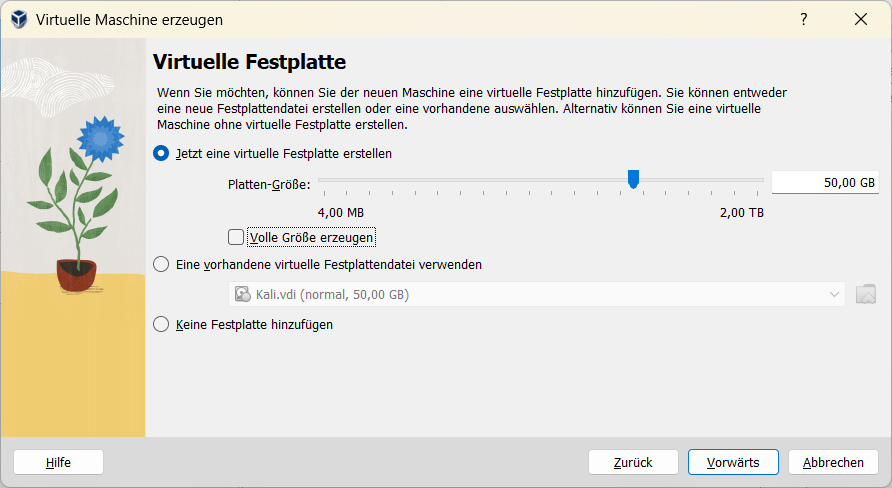Click the question mark help icon in the title bar
Image resolution: width=892 pixels, height=488 pixels.
point(803,20)
